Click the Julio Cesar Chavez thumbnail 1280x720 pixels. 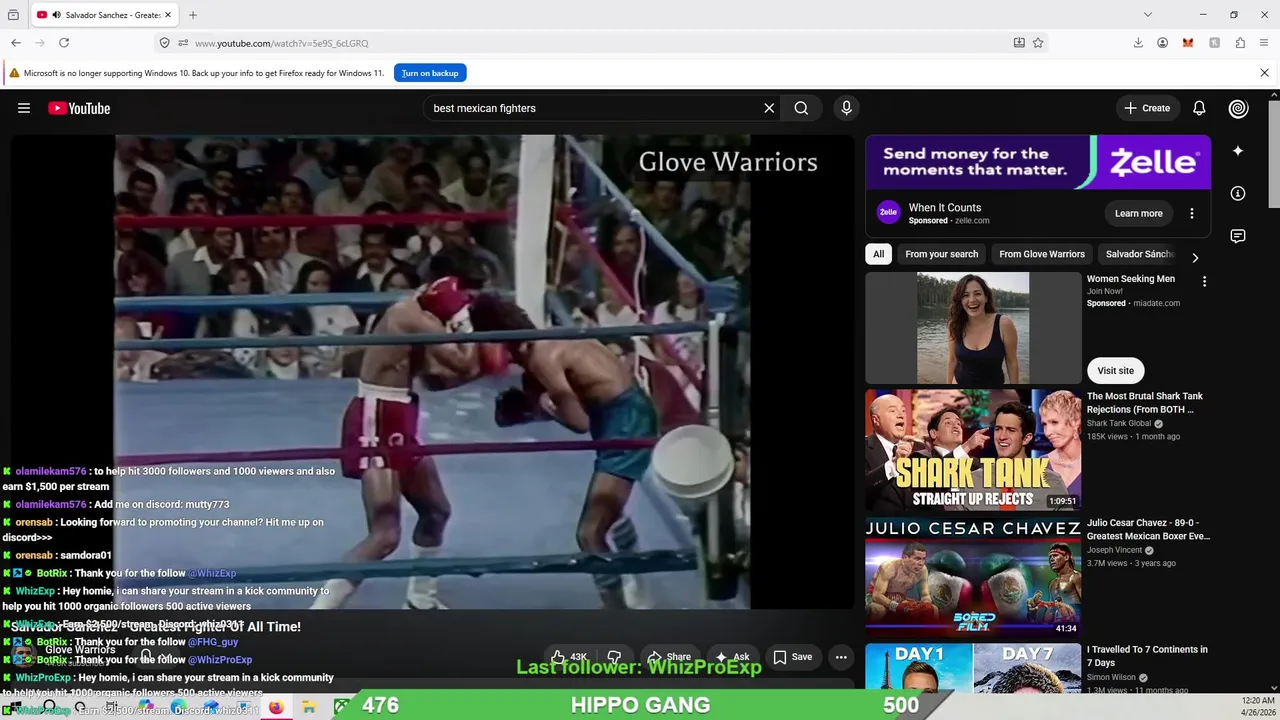[973, 576]
